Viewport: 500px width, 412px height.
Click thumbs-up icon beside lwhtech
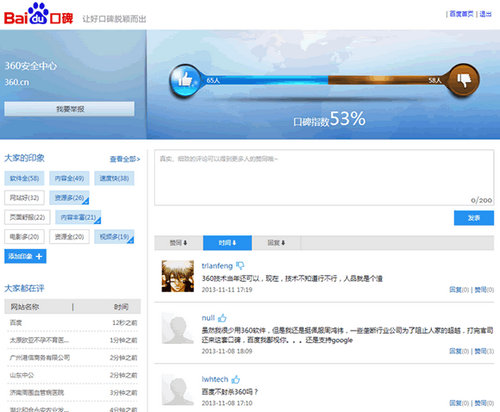[x=236, y=379]
